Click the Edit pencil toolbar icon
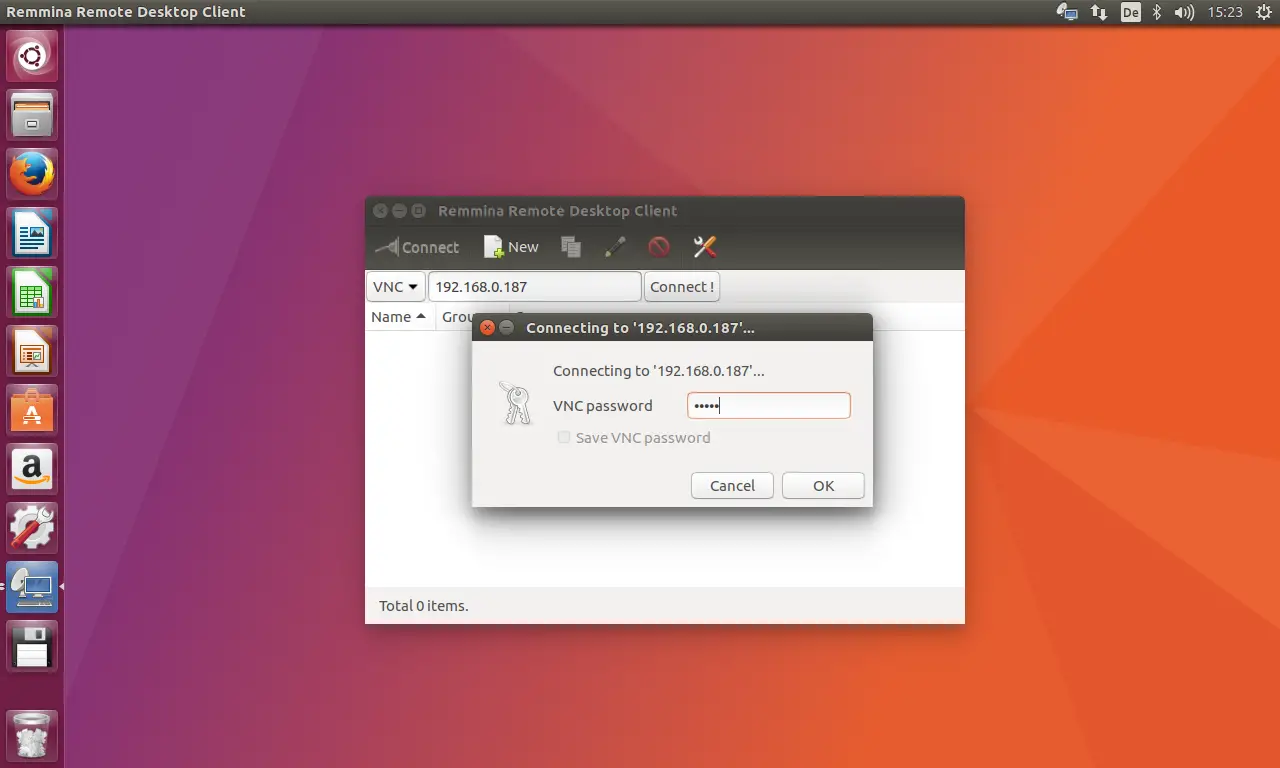 pyautogui.click(x=615, y=247)
